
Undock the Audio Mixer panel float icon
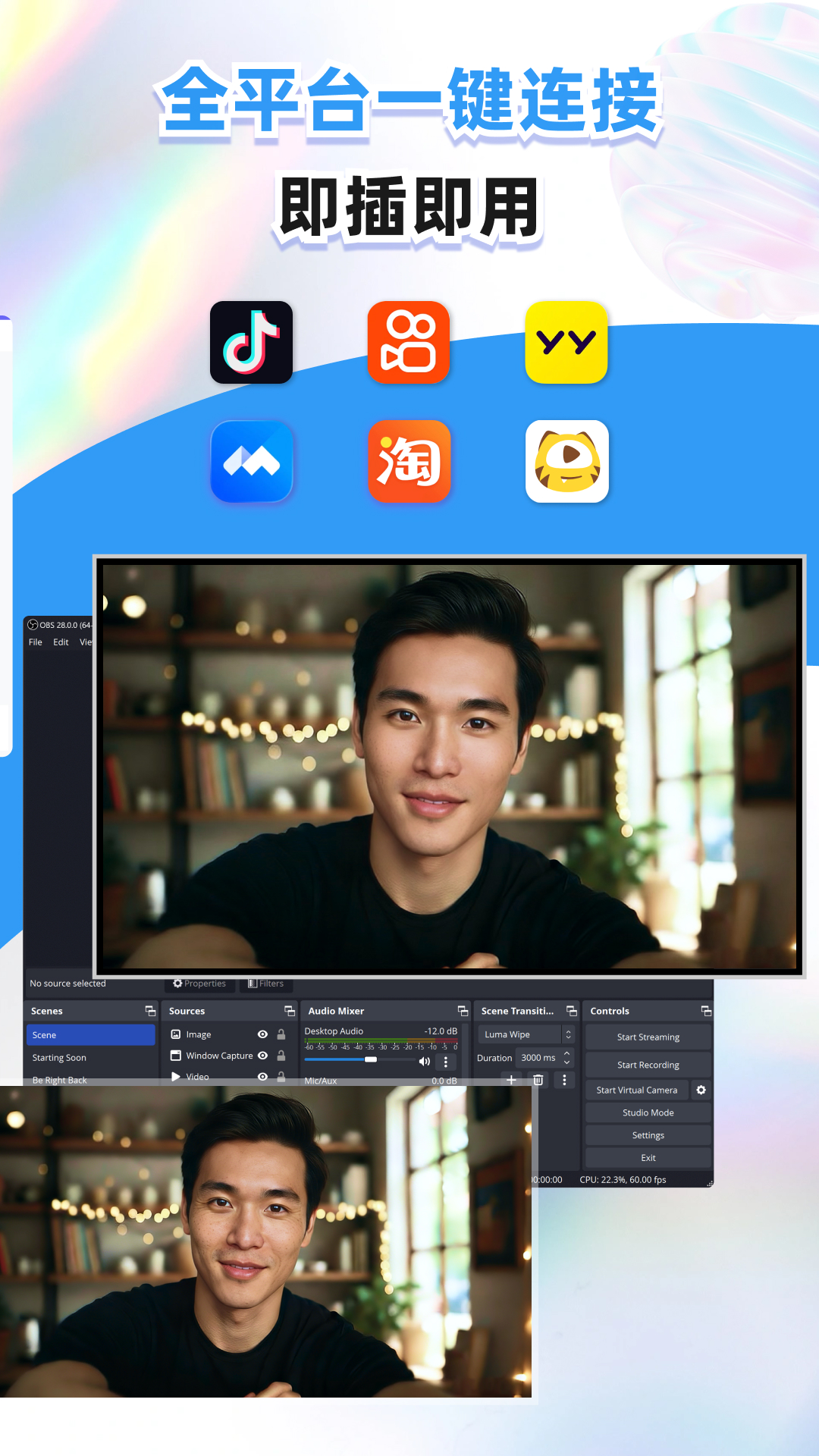point(463,1011)
